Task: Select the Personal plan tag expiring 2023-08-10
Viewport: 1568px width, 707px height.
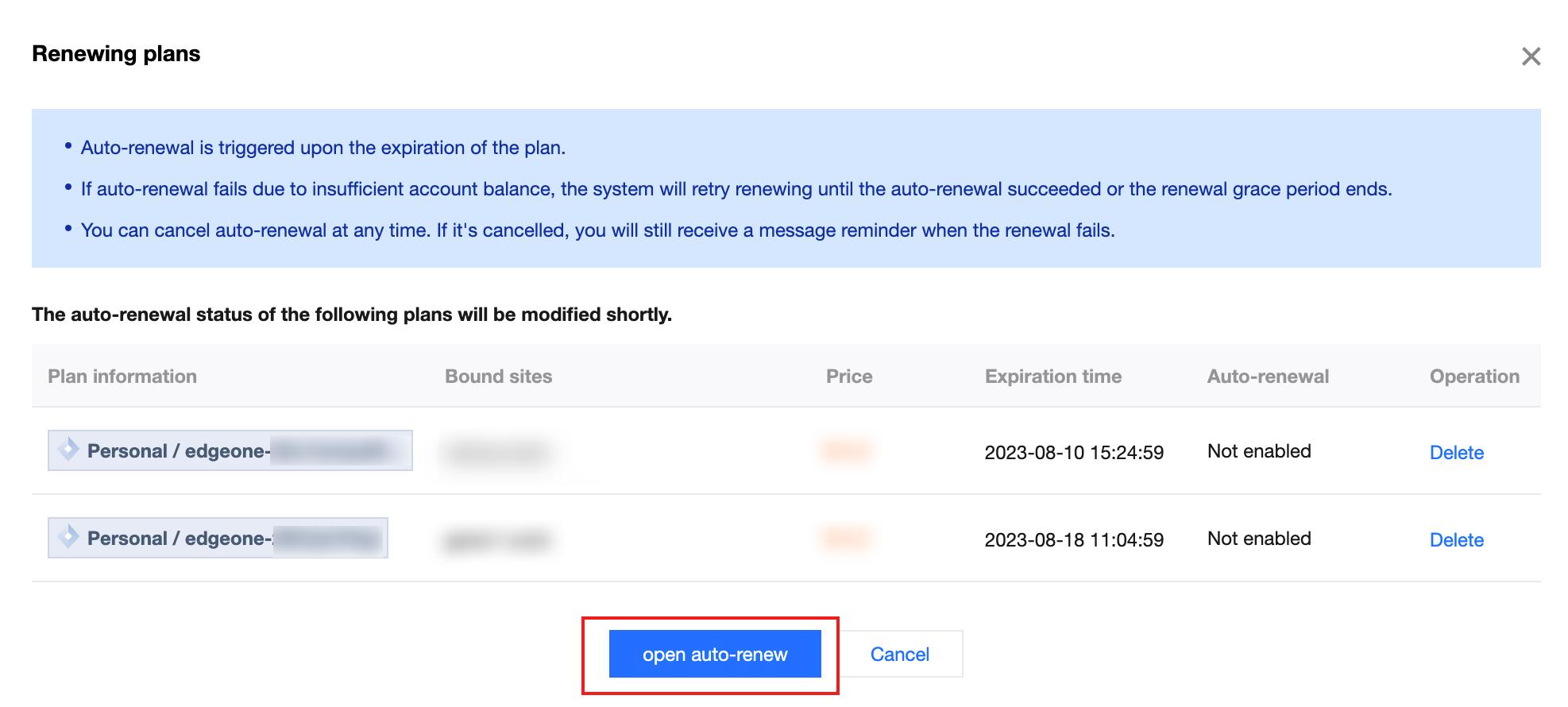Action: pos(230,451)
